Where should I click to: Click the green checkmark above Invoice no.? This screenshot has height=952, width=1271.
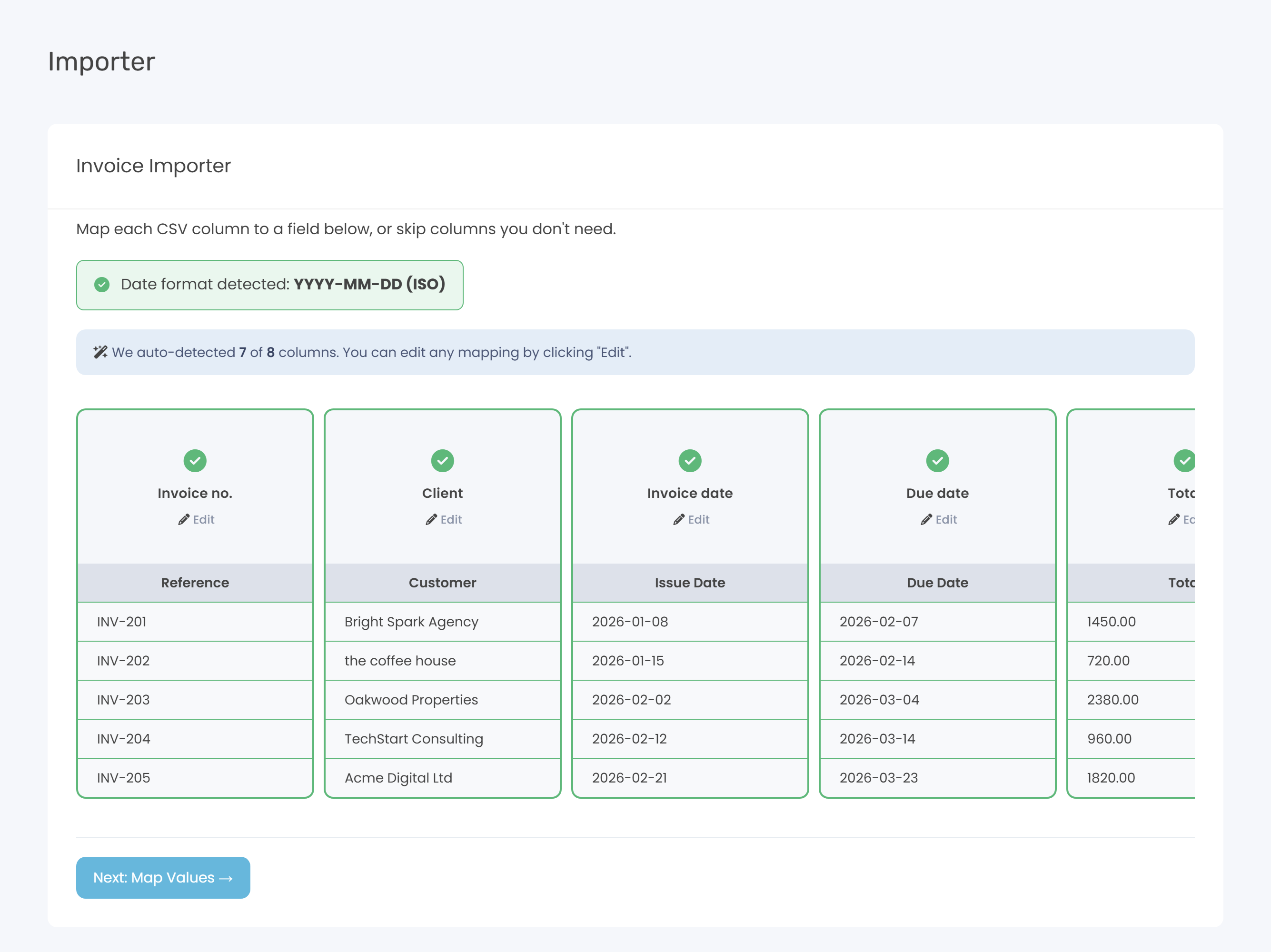tap(195, 461)
